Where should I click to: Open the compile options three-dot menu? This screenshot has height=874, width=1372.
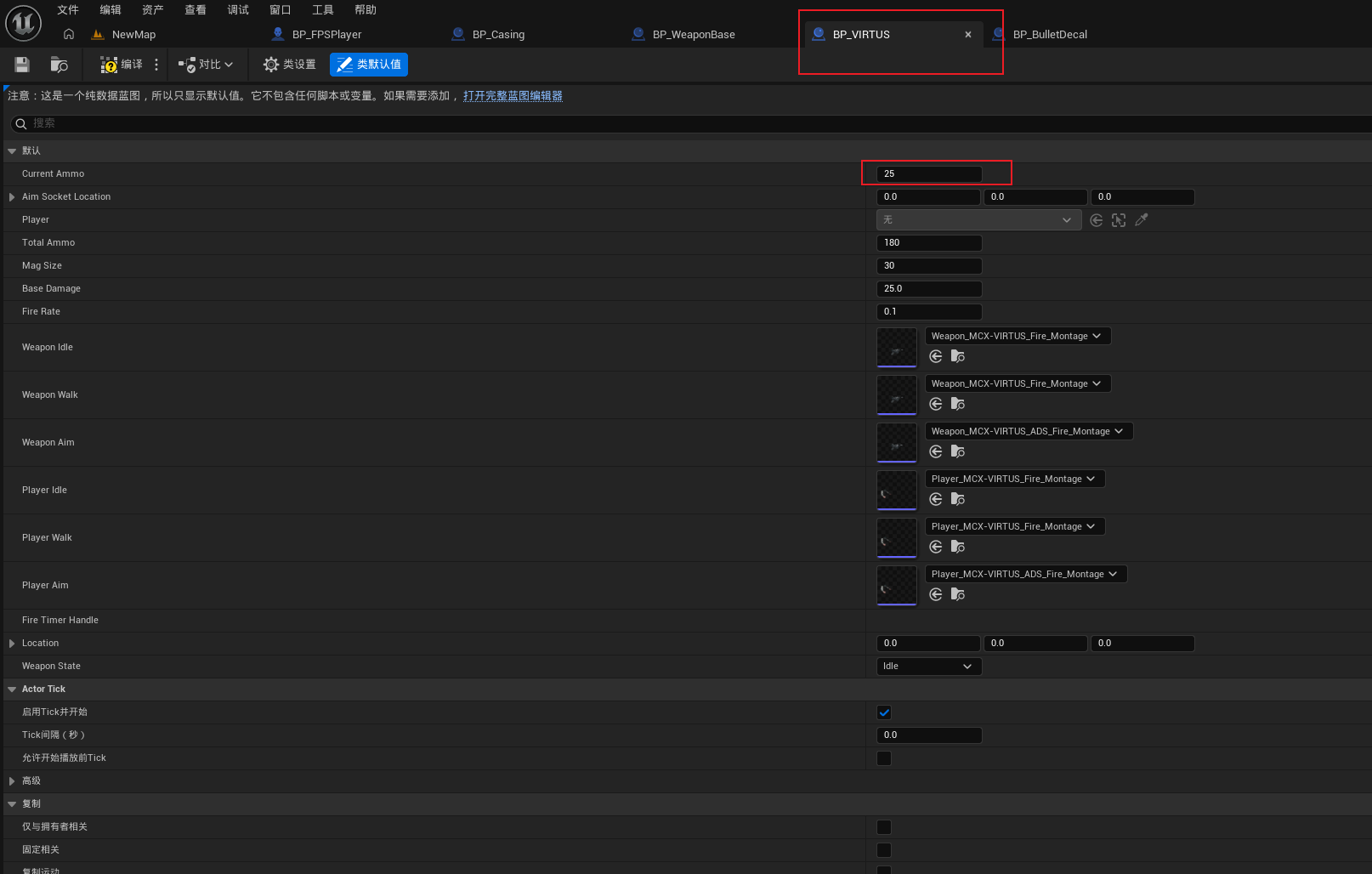tap(156, 65)
